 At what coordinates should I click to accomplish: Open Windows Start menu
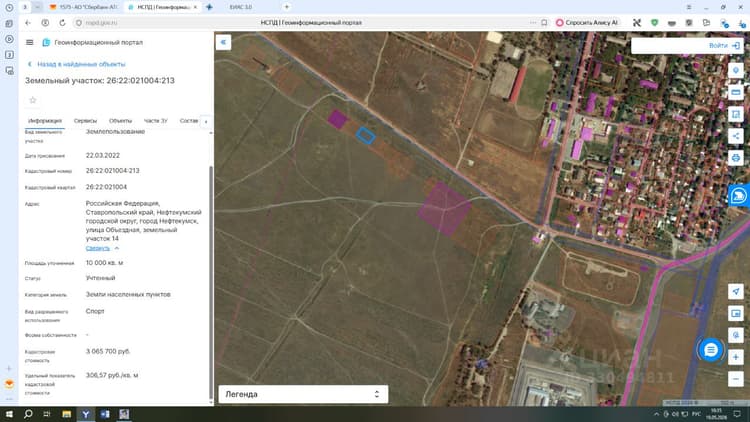9,414
